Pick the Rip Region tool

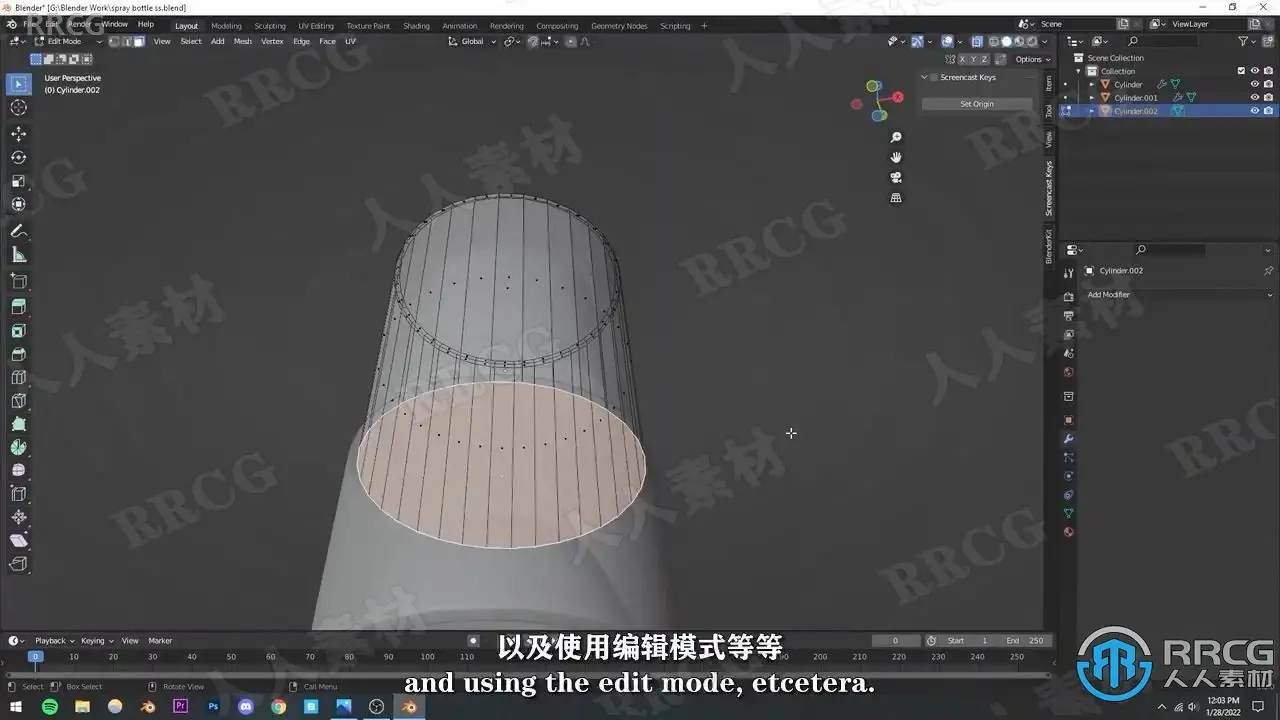(18, 564)
